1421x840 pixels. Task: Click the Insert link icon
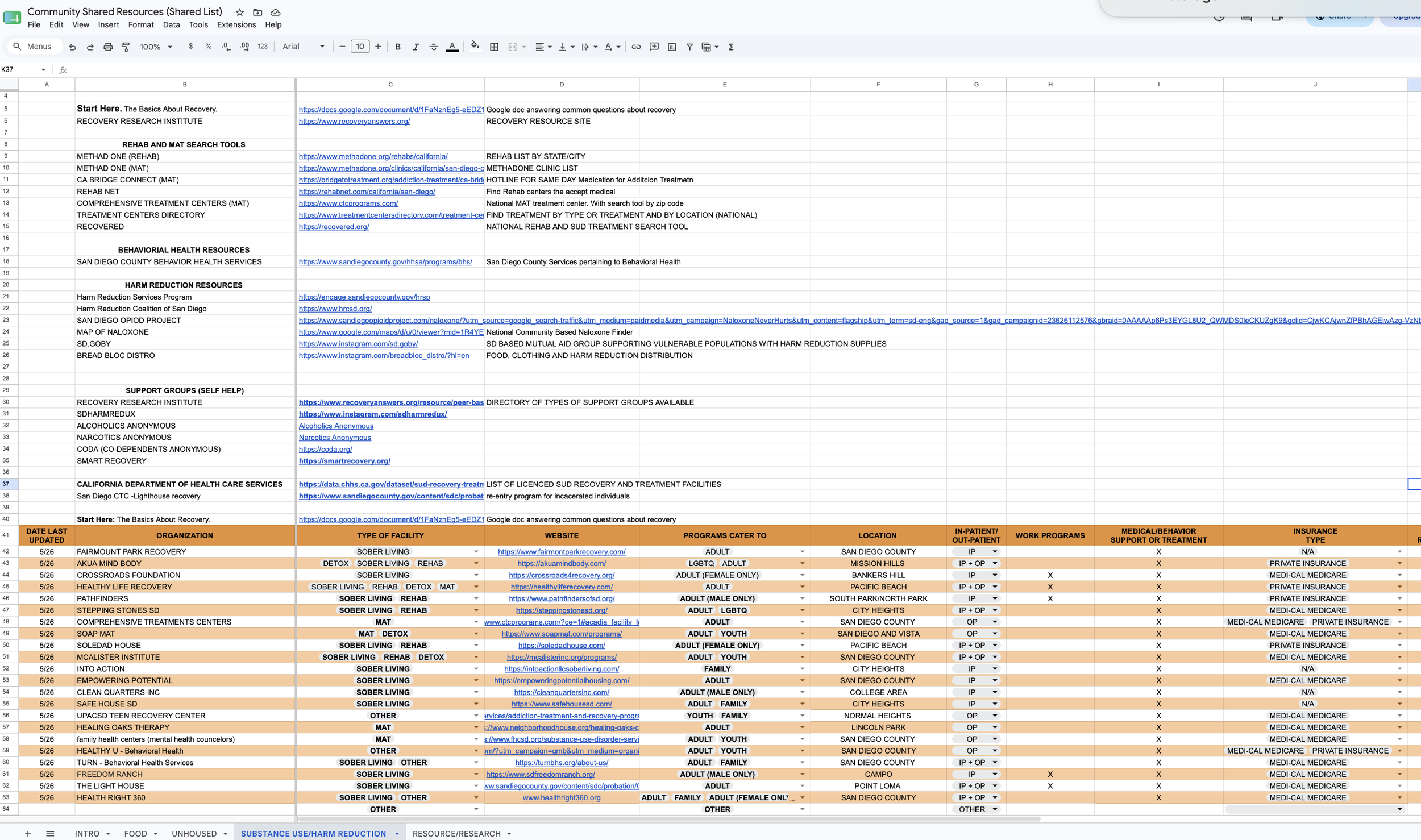click(636, 47)
